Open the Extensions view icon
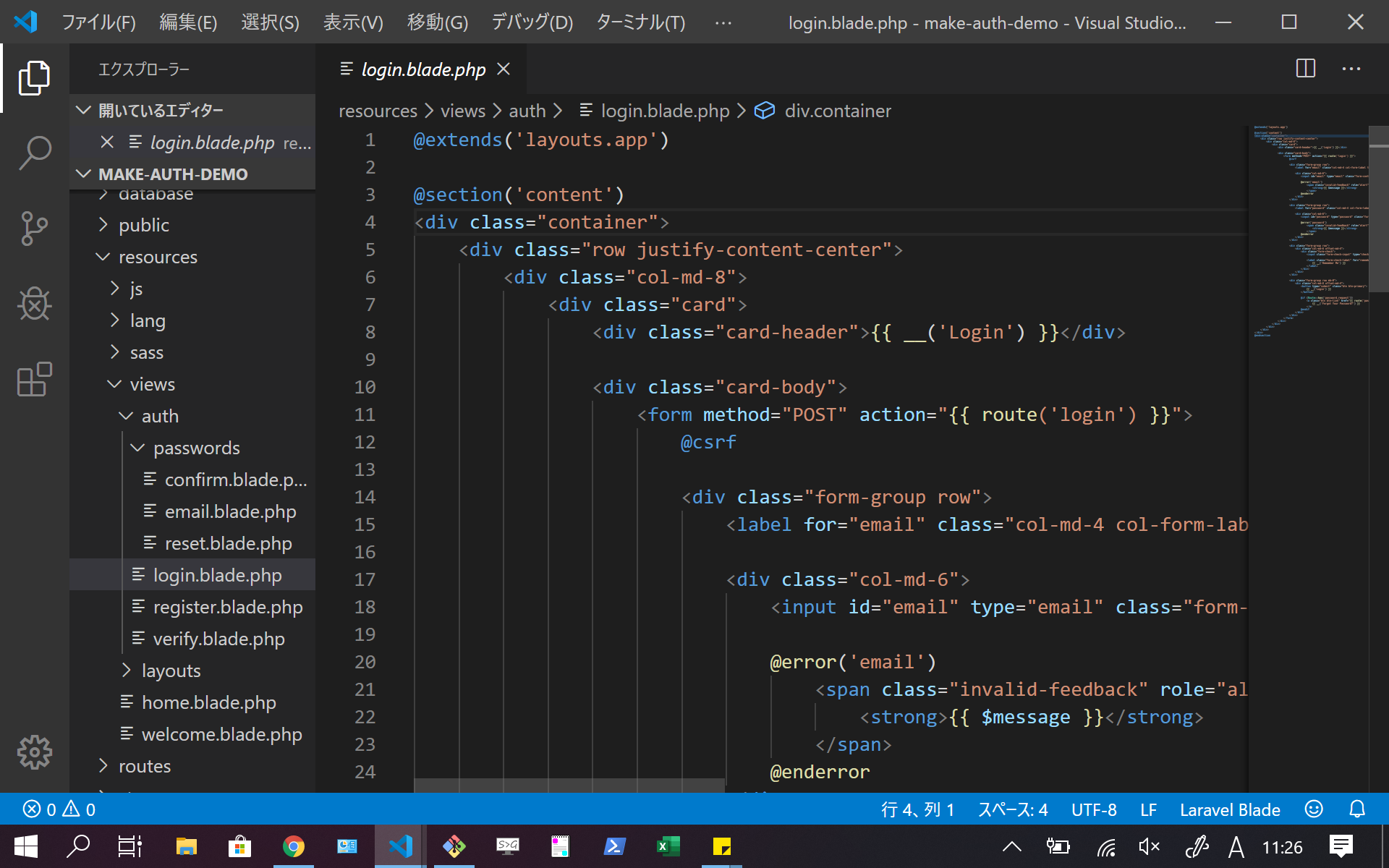 click(34, 379)
